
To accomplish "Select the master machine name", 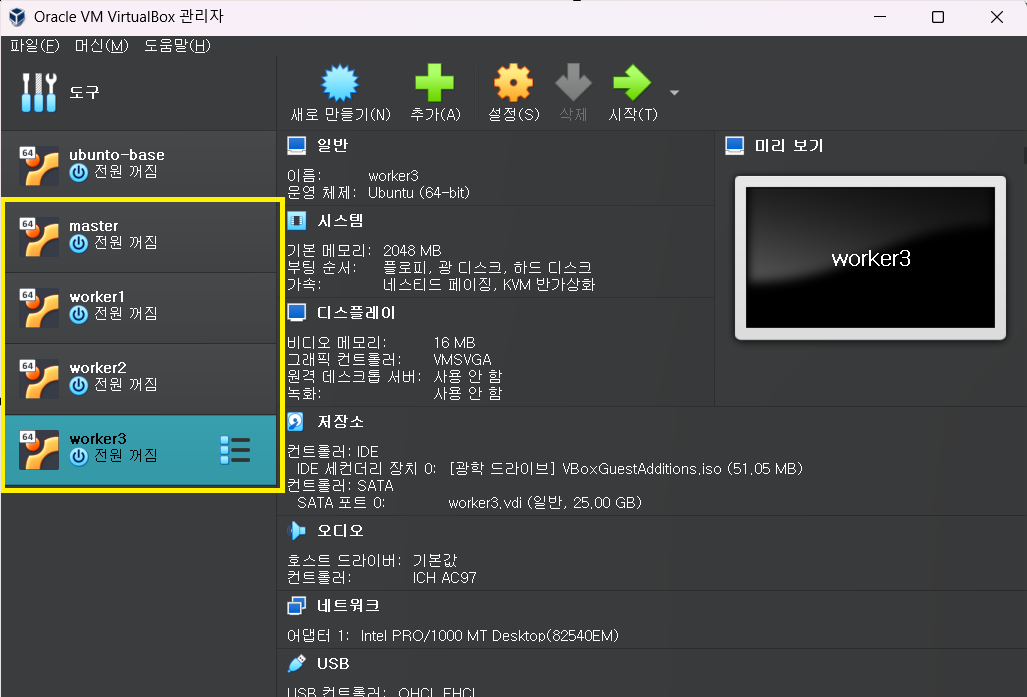I will (x=94, y=226).
